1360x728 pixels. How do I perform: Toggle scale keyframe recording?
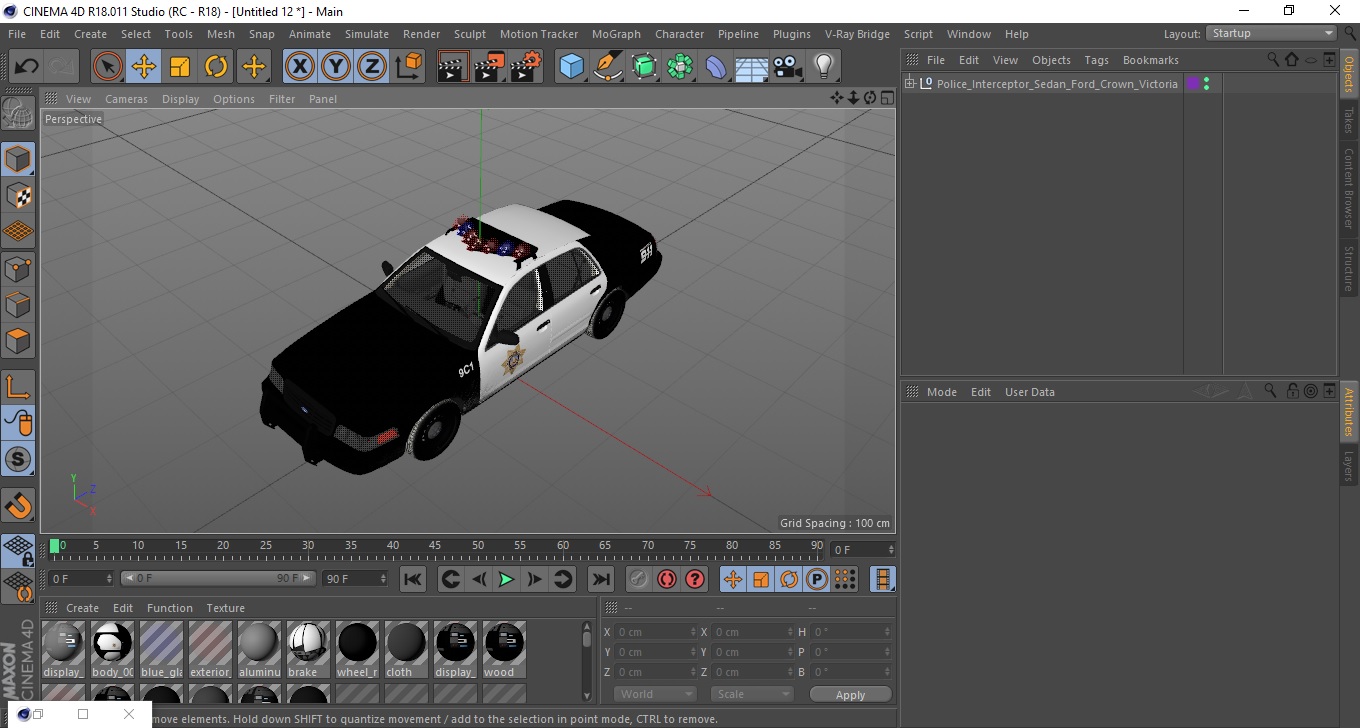761,579
